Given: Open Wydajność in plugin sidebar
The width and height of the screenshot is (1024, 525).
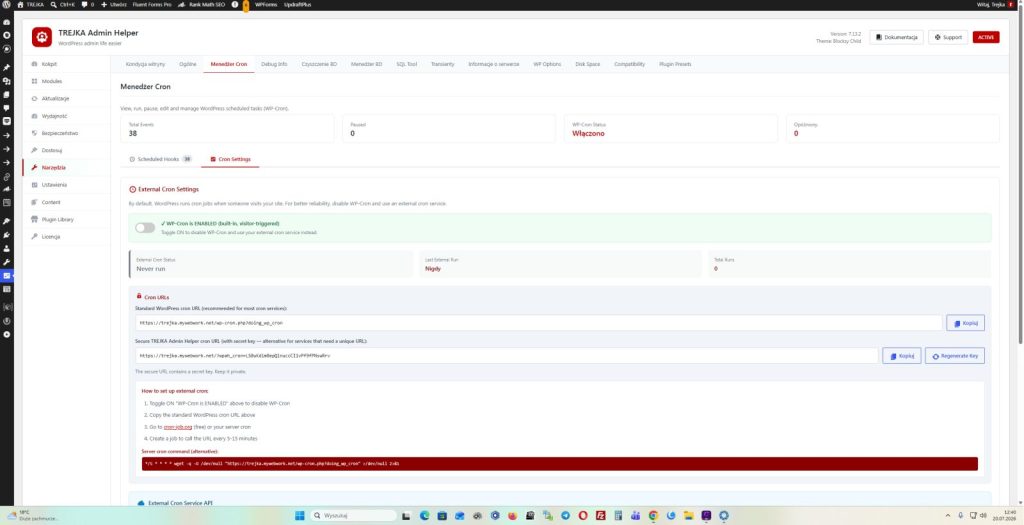Looking at the screenshot, I should coord(65,116).
